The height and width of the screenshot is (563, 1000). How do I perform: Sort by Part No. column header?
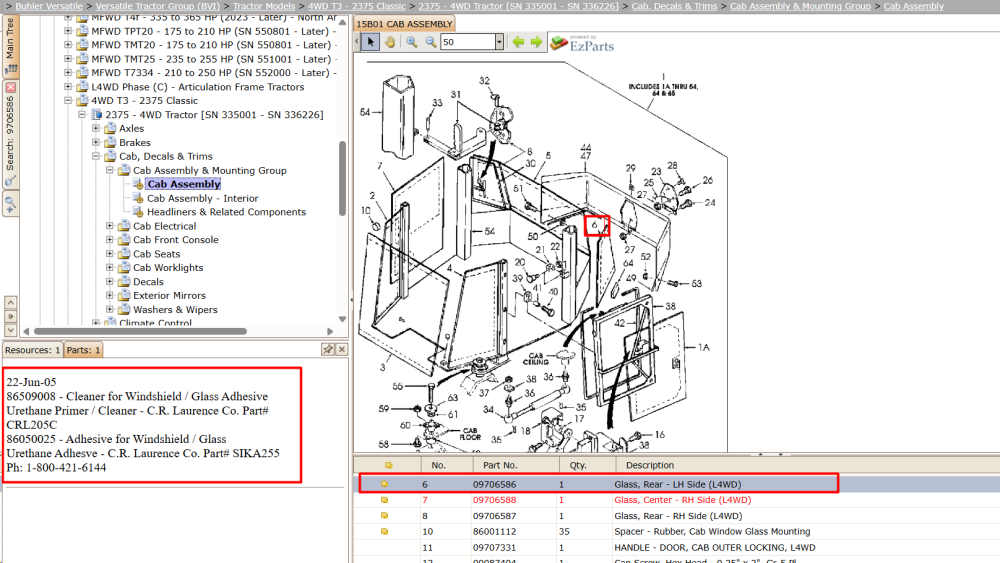pos(516,465)
